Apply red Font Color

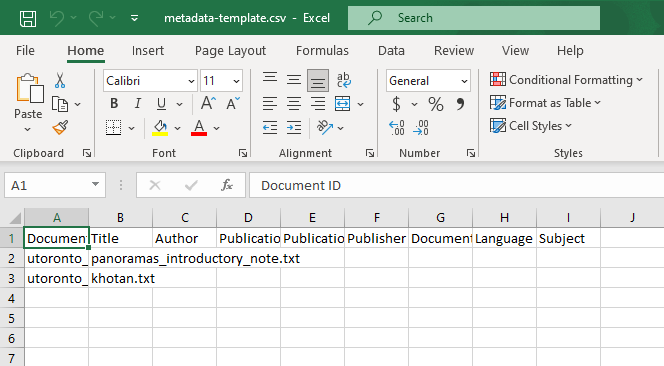click(199, 128)
